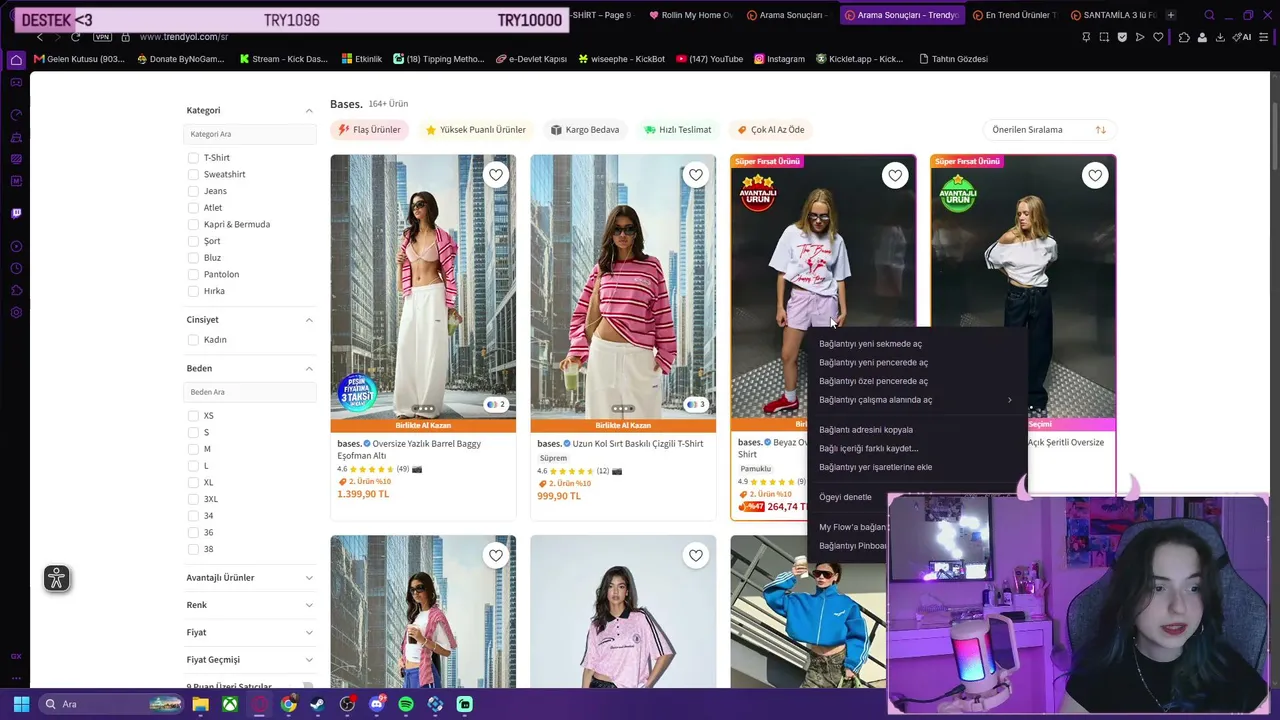
Task: Go back to the previous page
Action: [40, 37]
